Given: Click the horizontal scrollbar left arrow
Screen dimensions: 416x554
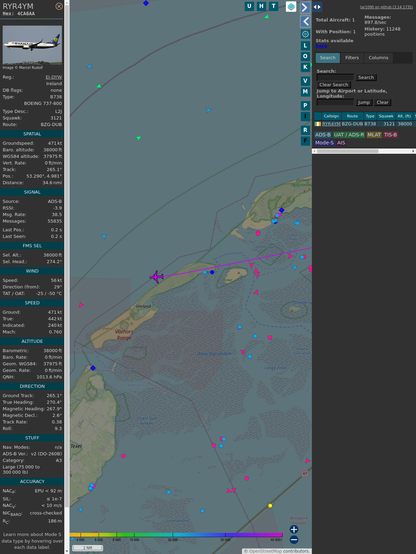Looking at the screenshot, I should (314, 151).
